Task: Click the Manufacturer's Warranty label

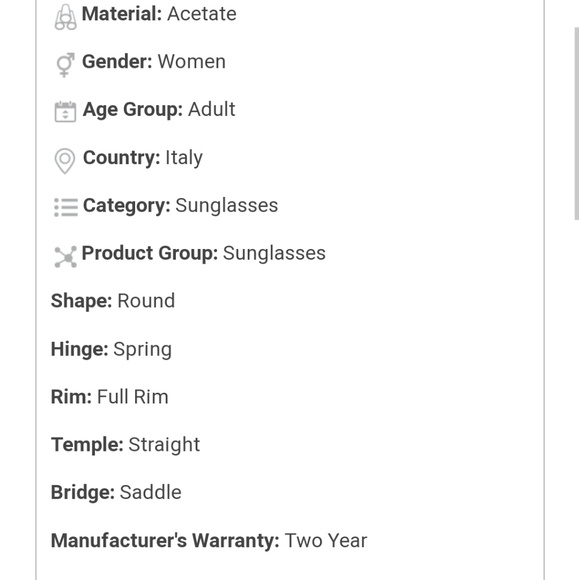Action: (x=165, y=540)
